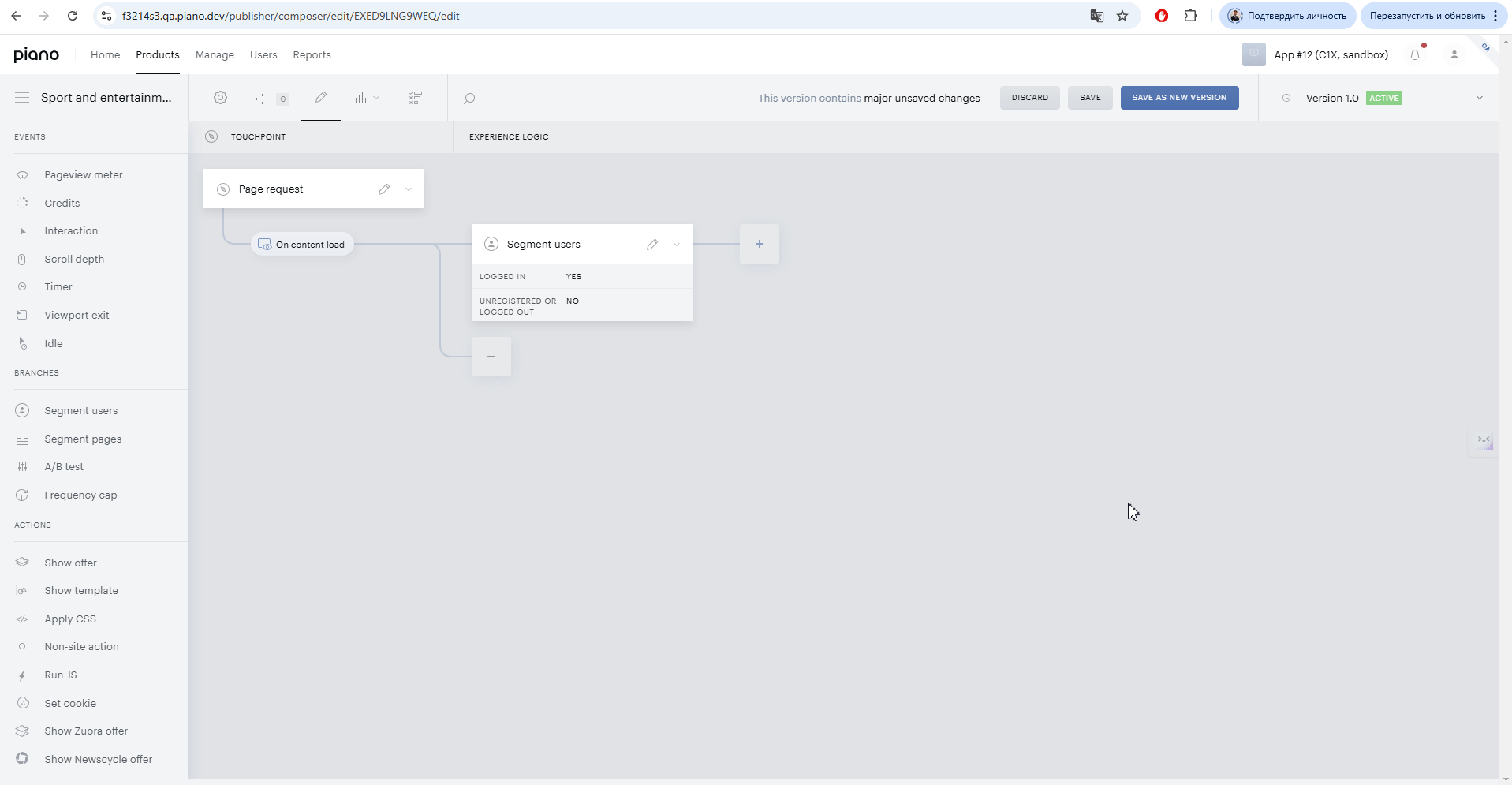1512x785 pixels.
Task: Open experience settings gear icon
Action: pyautogui.click(x=220, y=98)
